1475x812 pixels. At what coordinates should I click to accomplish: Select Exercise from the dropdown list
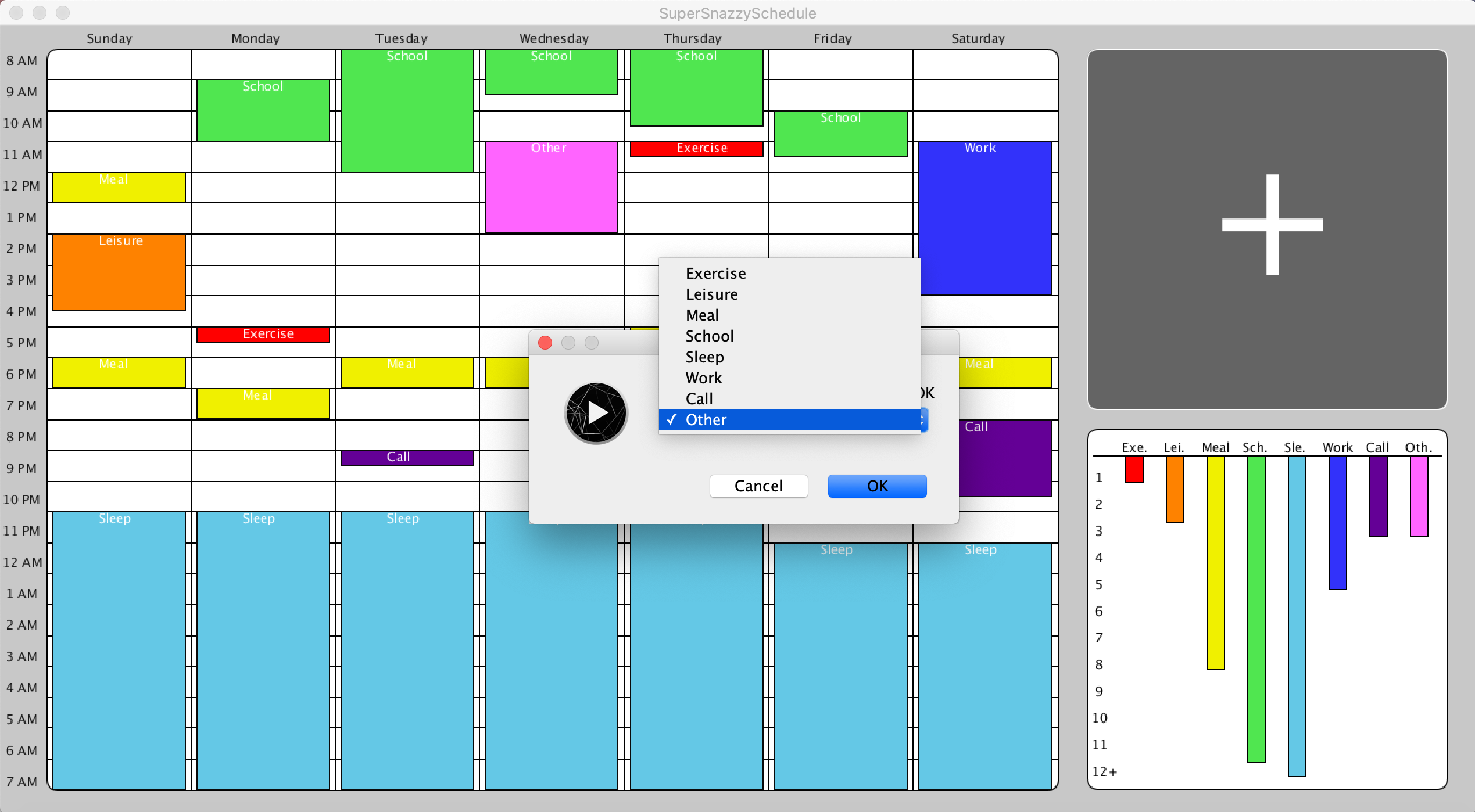point(715,273)
